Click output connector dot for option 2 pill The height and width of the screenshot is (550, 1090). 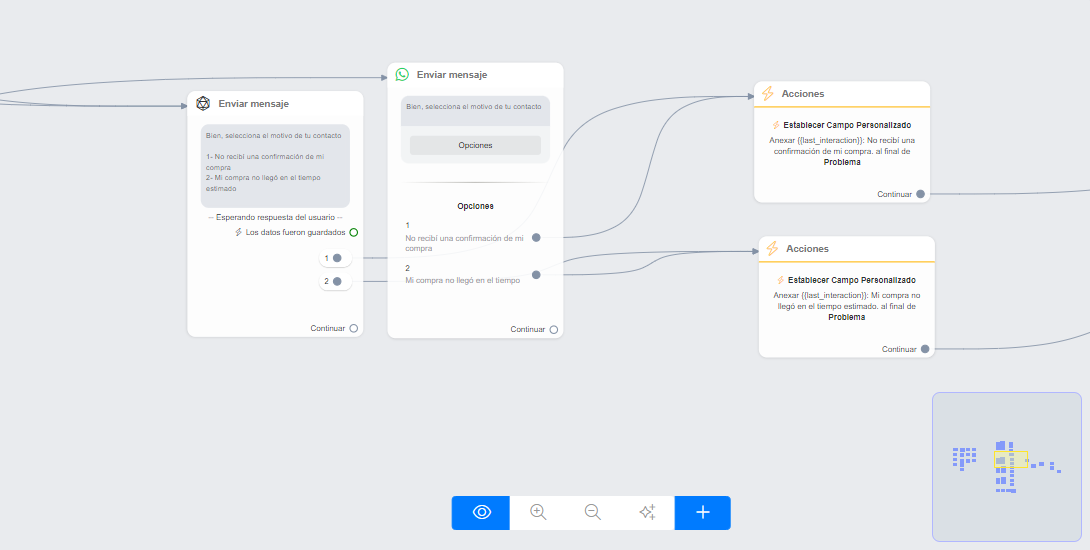337,282
